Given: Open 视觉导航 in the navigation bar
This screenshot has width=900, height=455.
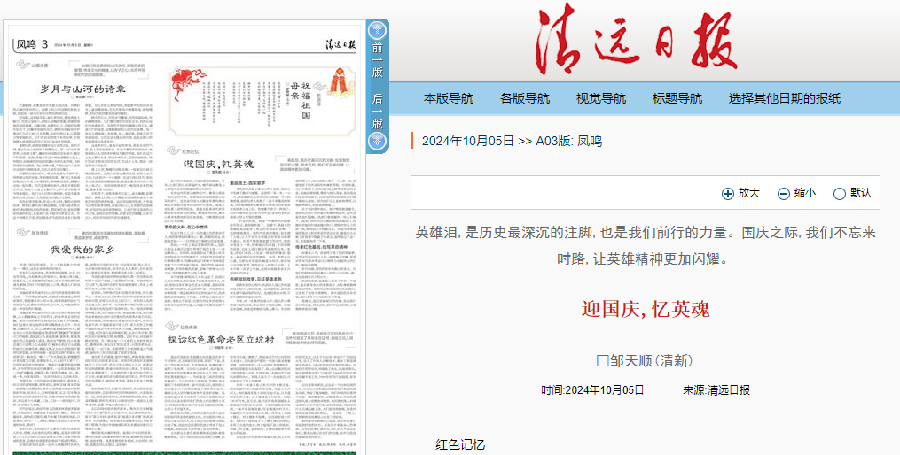Looking at the screenshot, I should pyautogui.click(x=601, y=99).
